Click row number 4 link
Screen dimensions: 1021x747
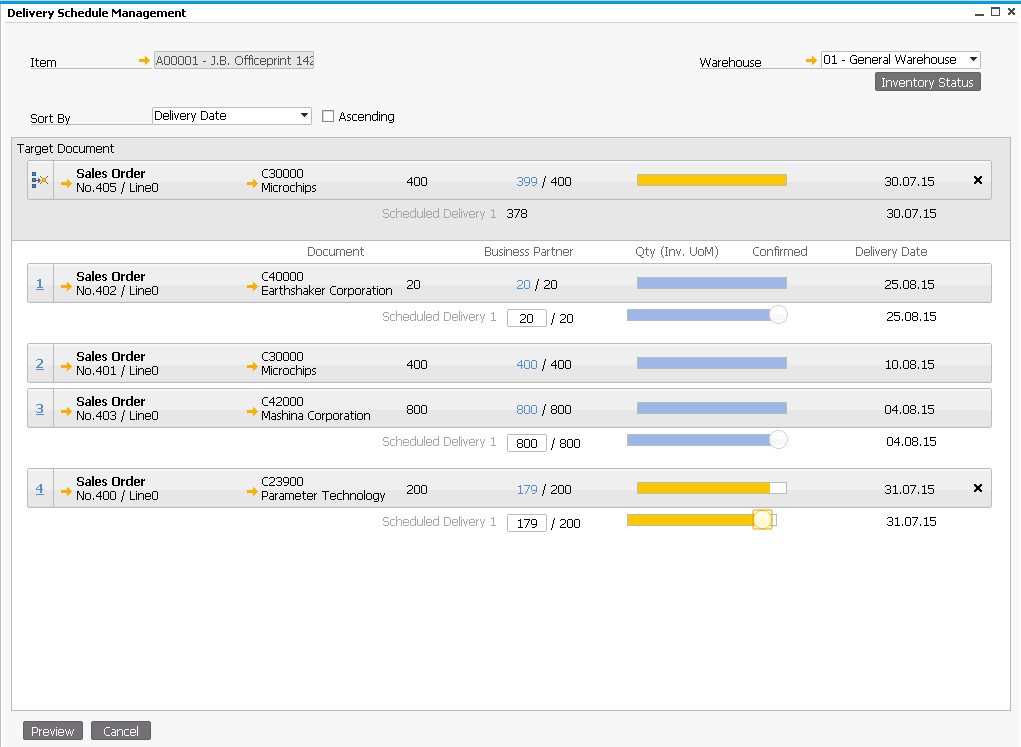[x=40, y=488]
